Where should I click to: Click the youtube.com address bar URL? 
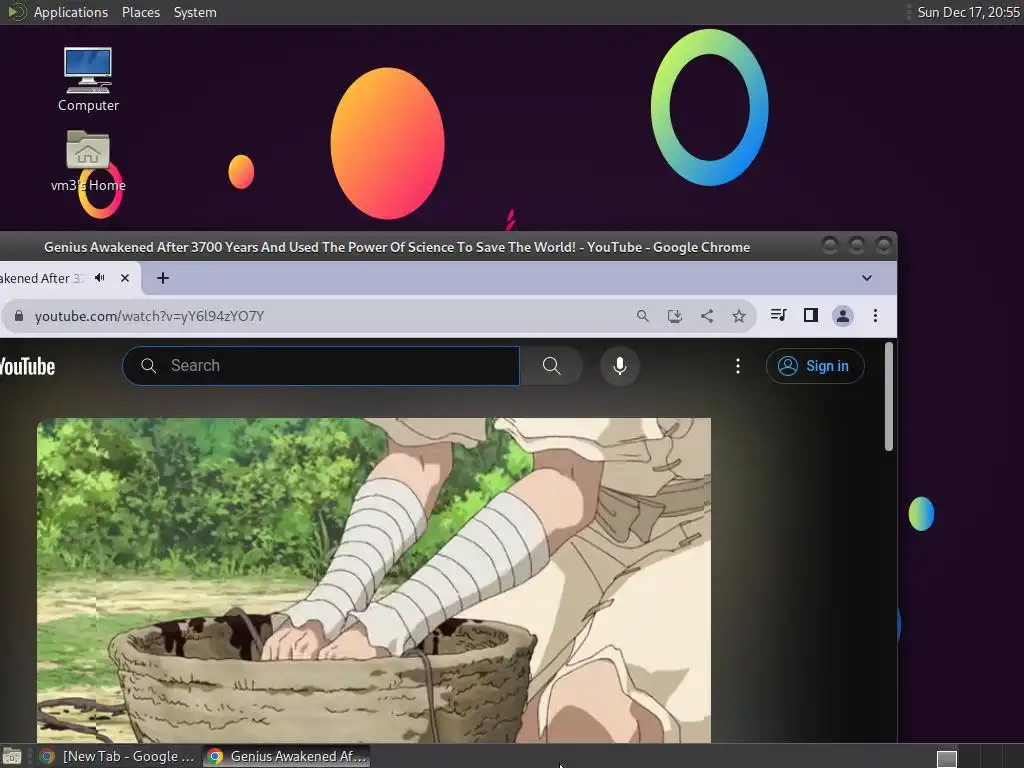click(x=149, y=316)
